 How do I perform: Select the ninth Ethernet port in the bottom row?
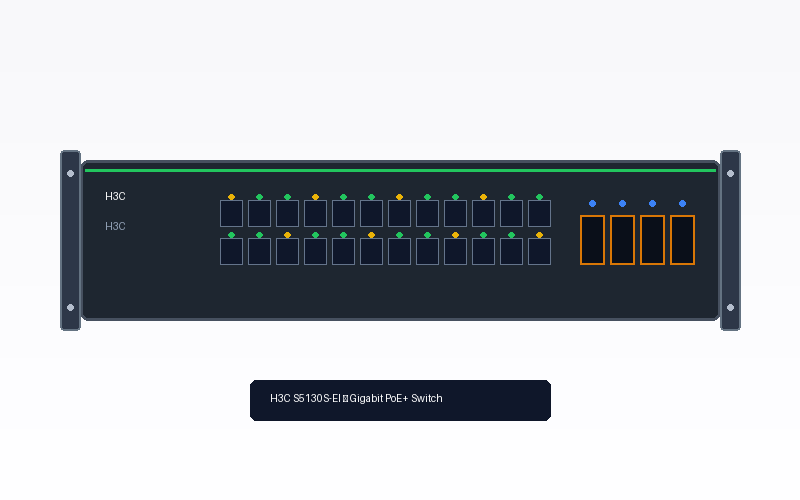tap(456, 252)
